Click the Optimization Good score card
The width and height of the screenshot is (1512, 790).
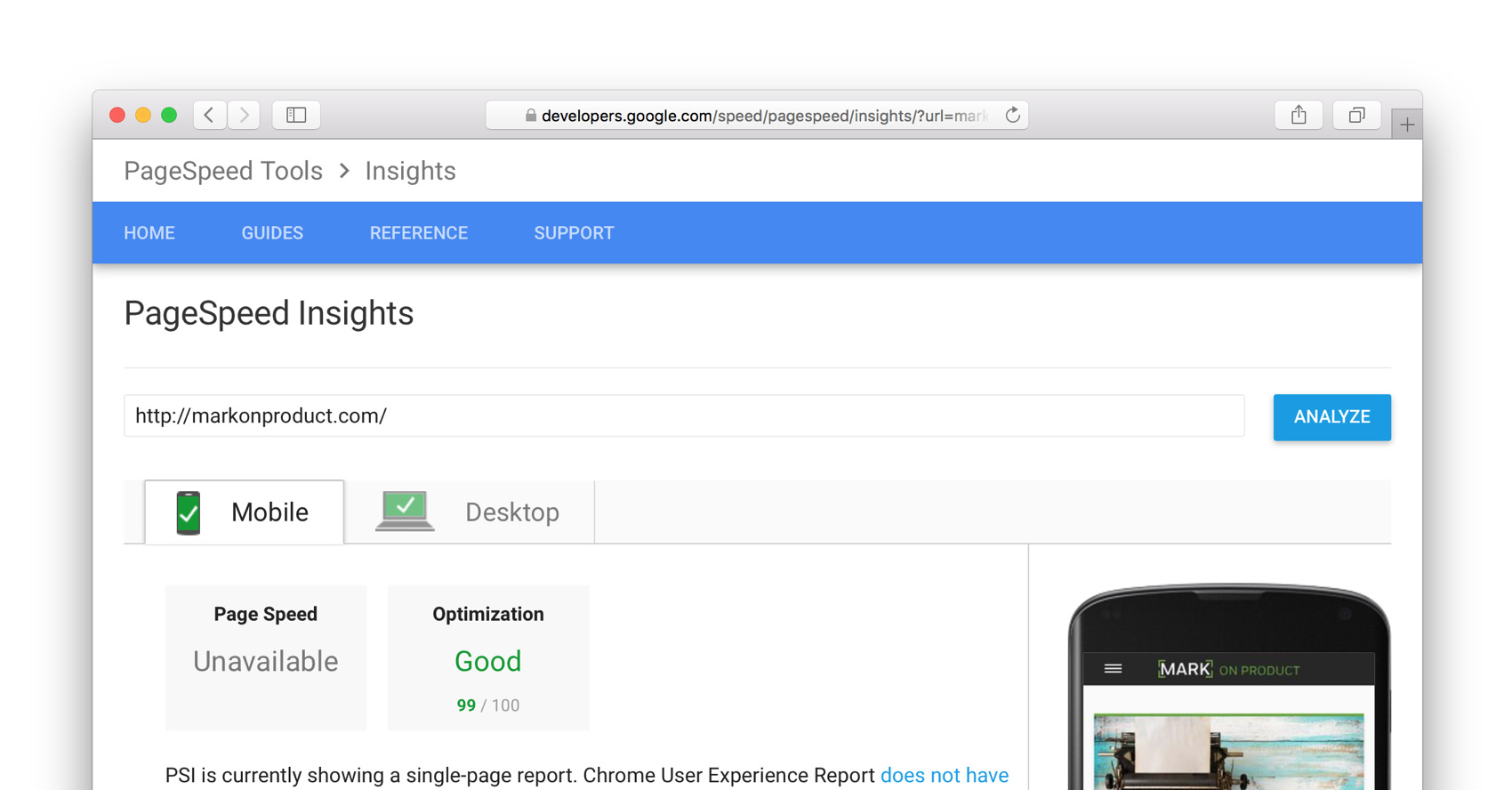[488, 657]
